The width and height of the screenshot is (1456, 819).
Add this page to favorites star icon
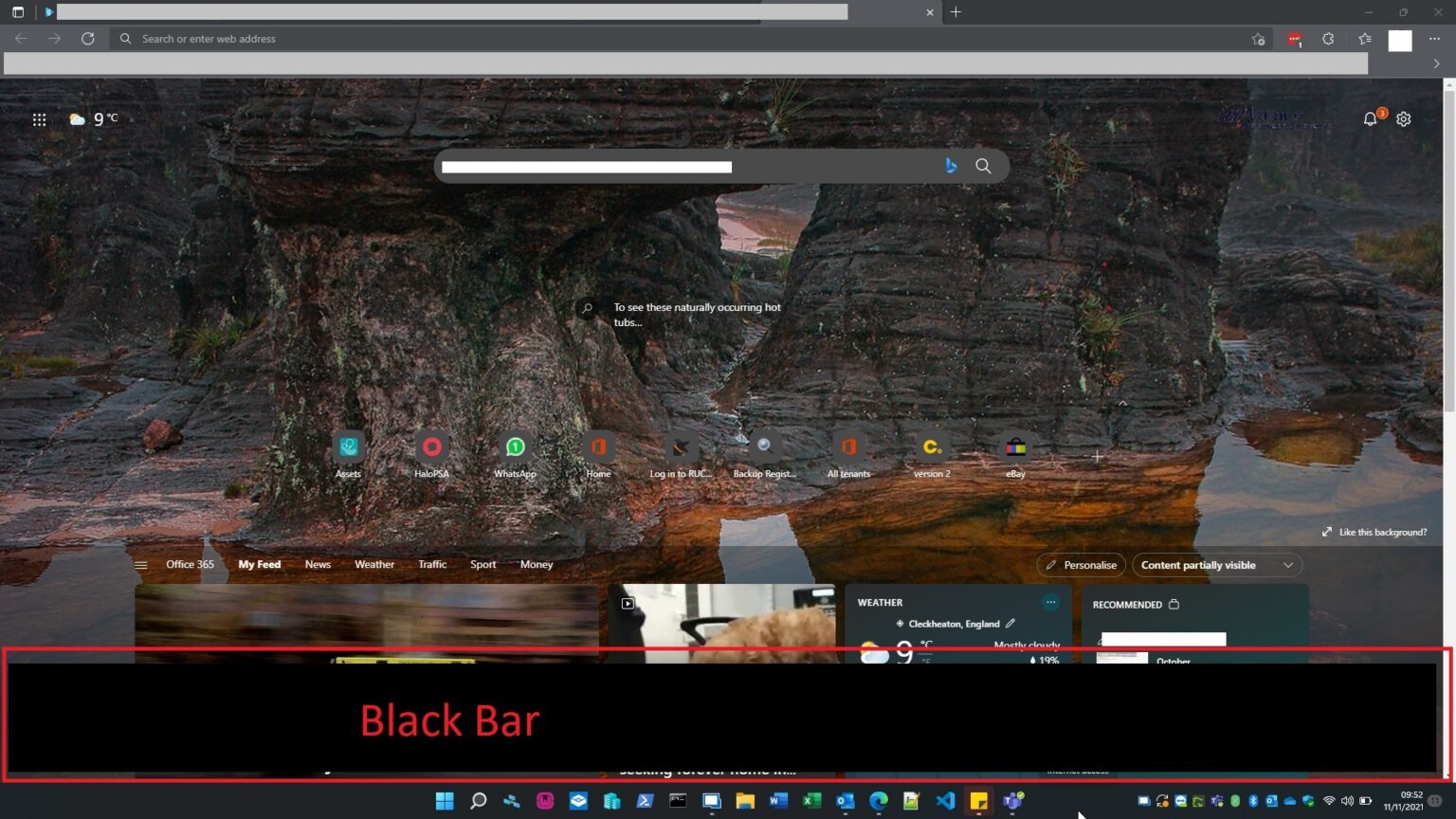coord(1258,39)
